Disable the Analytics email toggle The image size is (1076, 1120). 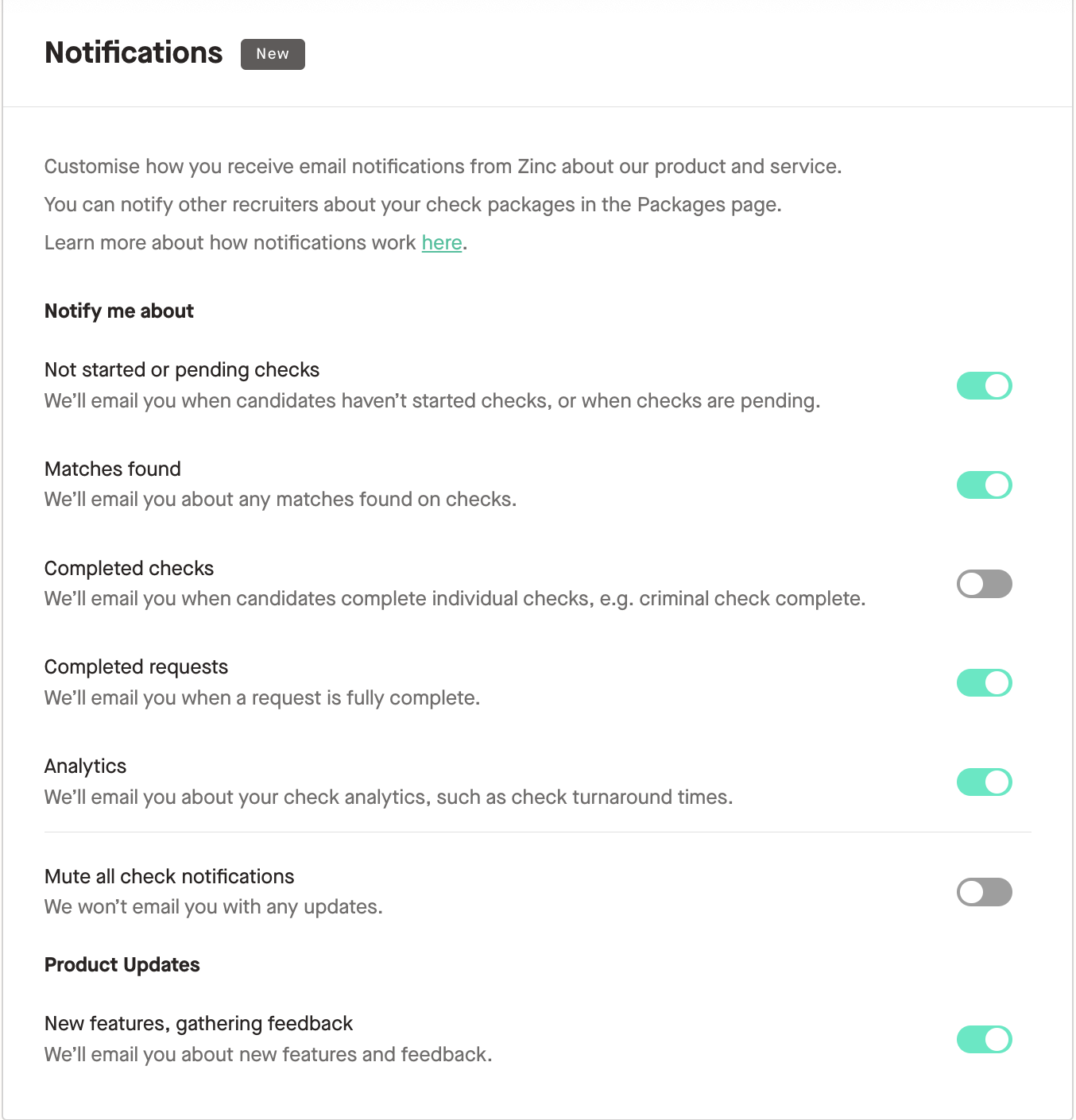click(x=984, y=782)
